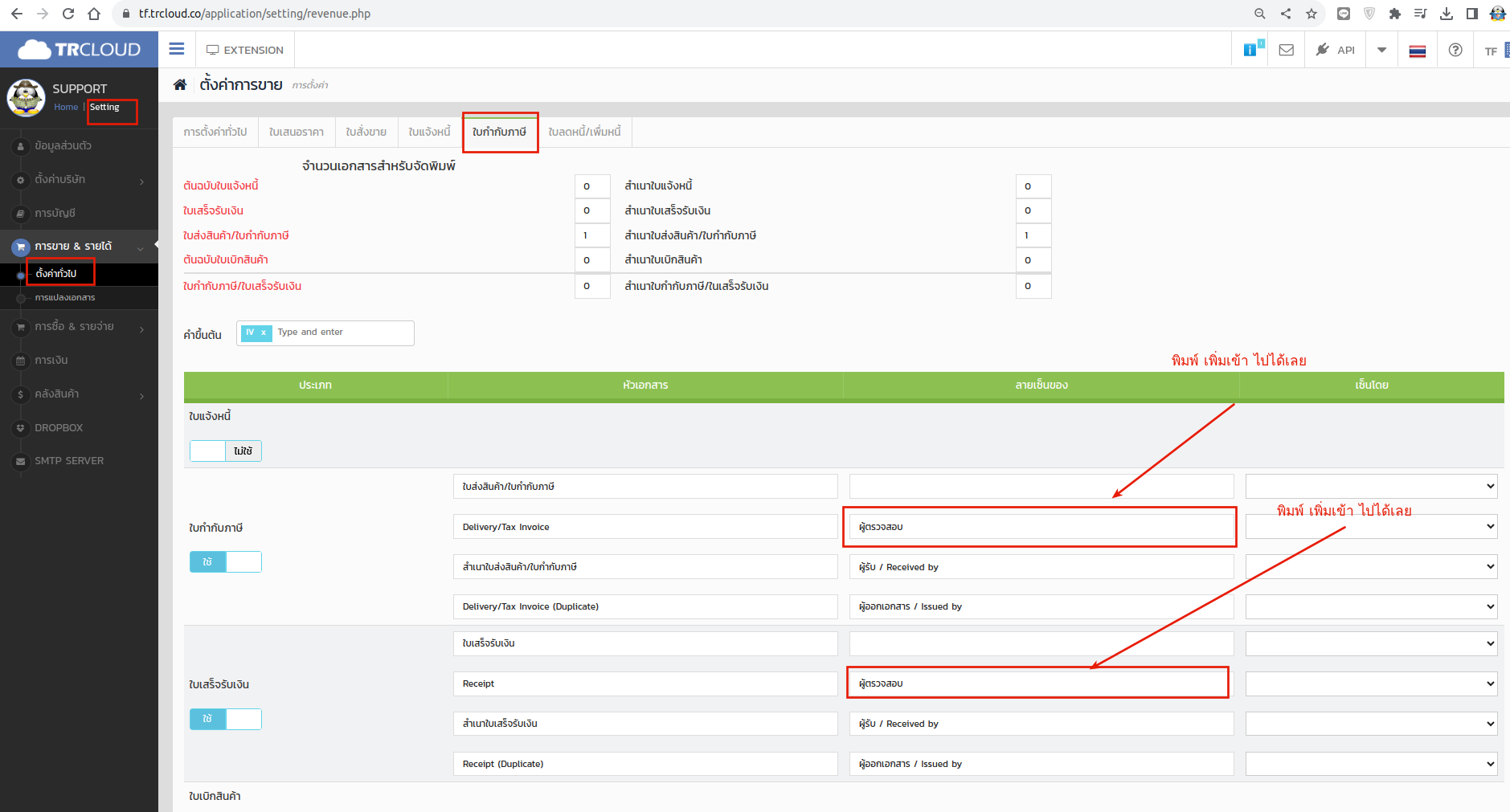Click the hamburger menu icon
1510x812 pixels.
[x=177, y=49]
